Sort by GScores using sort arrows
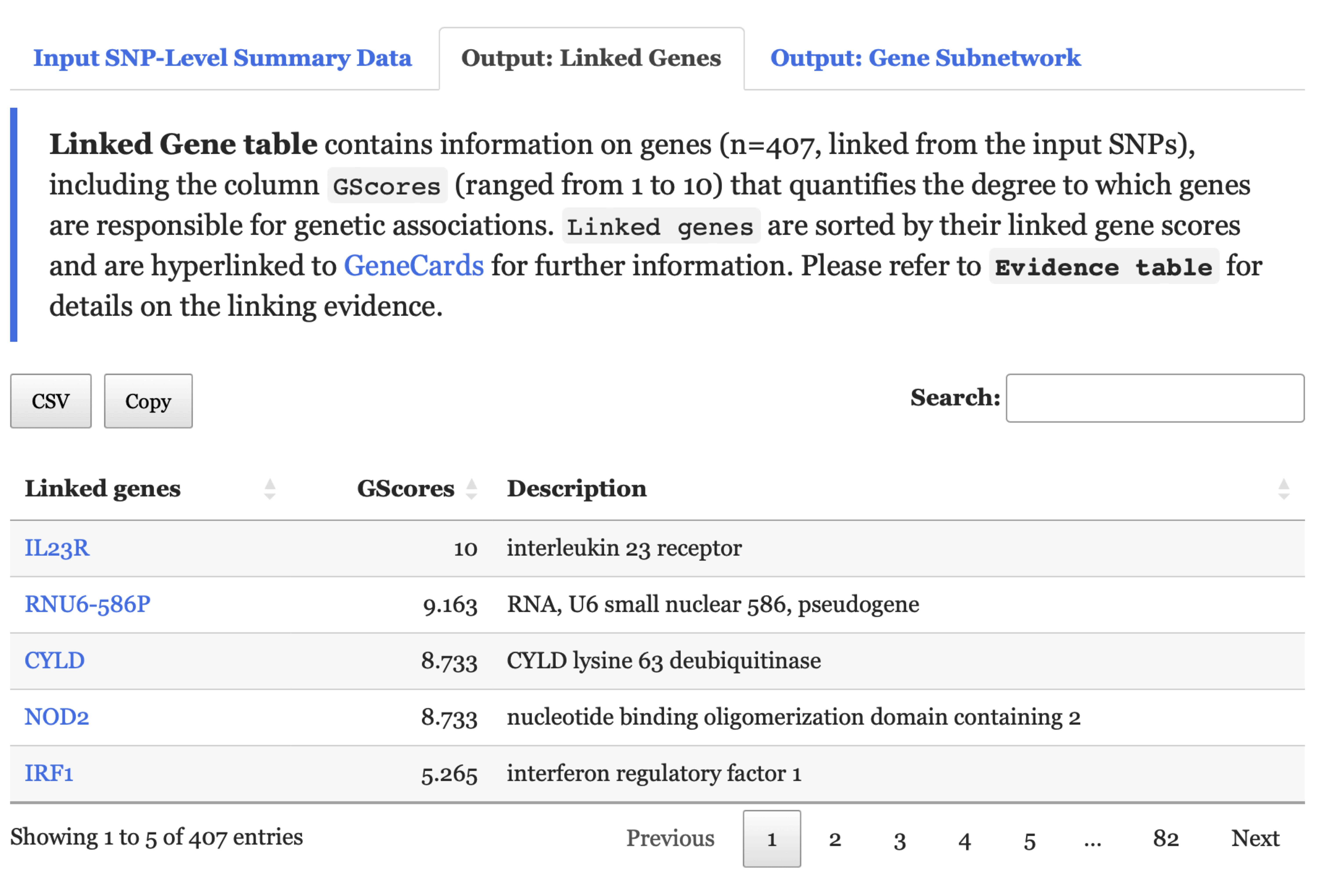 [471, 489]
